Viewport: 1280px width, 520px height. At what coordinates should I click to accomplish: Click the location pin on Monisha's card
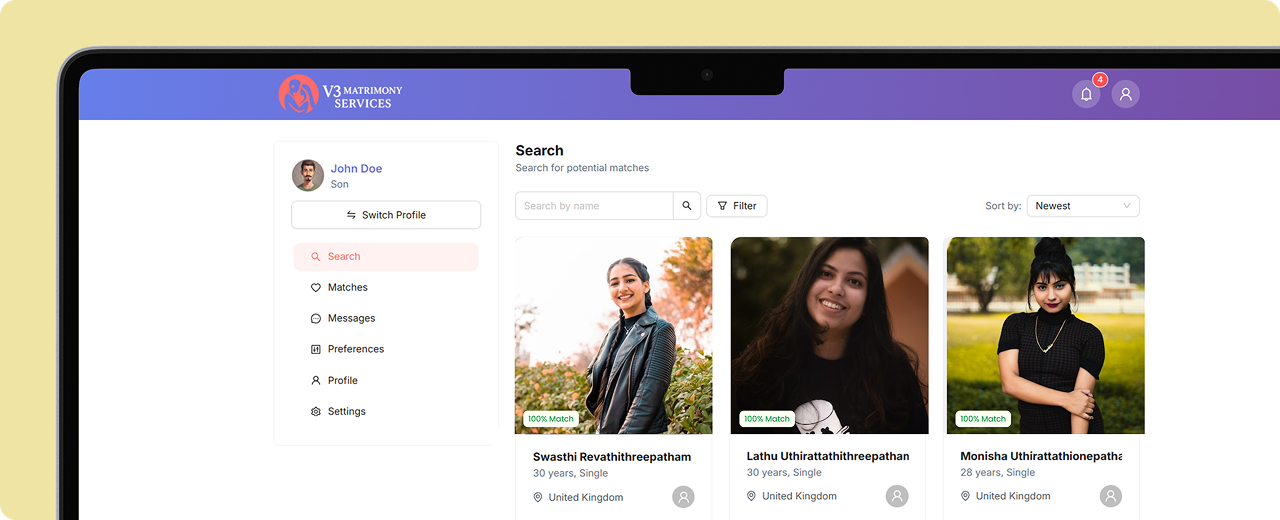coord(966,496)
